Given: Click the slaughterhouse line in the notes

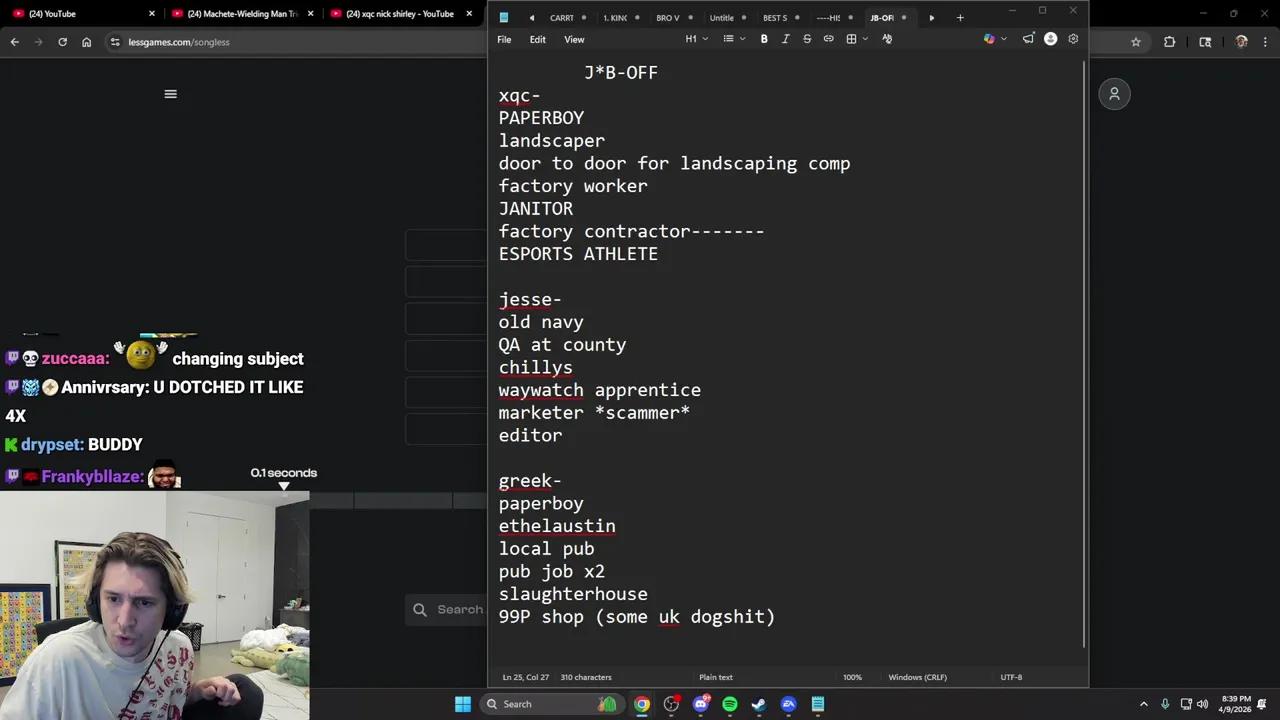Looking at the screenshot, I should (x=573, y=594).
